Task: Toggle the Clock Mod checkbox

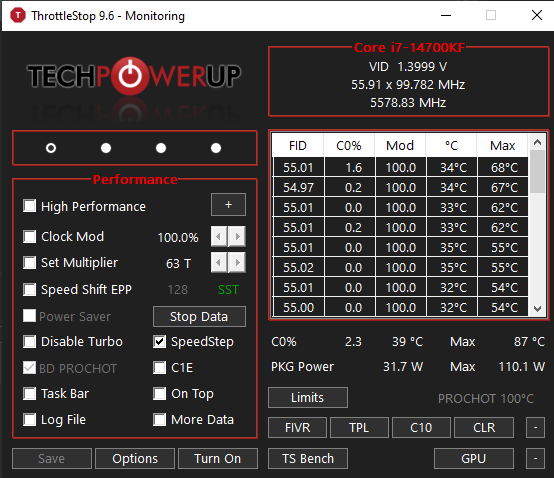Action: click(x=29, y=236)
